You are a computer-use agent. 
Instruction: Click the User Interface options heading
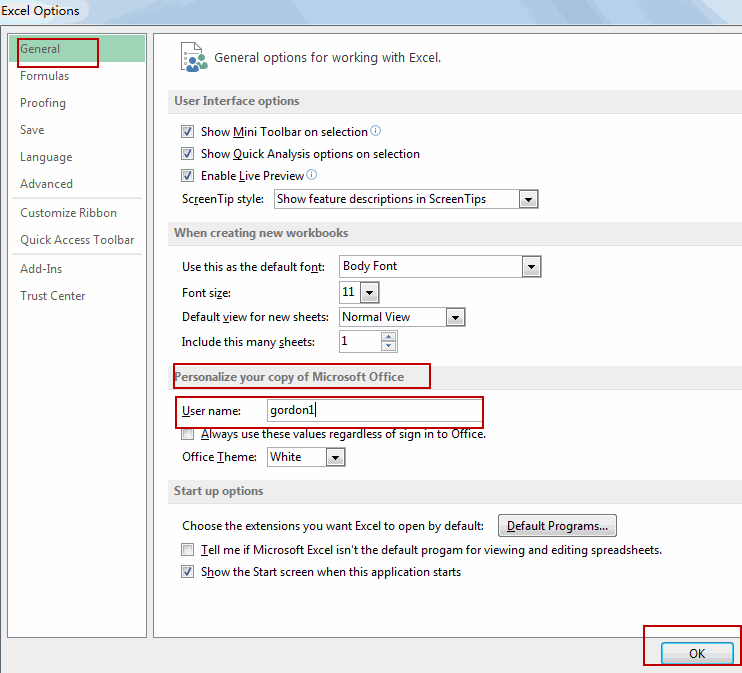pyautogui.click(x=237, y=101)
